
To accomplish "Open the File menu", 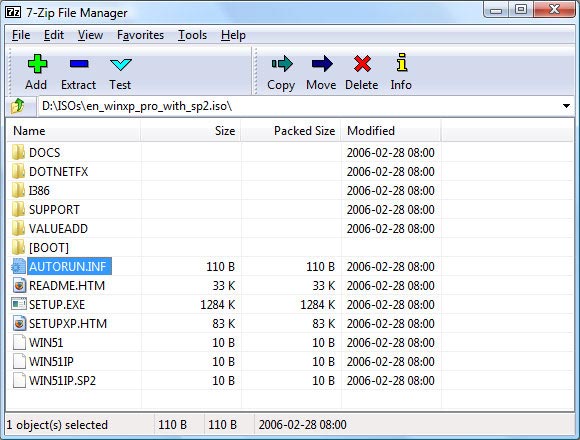I will (21, 35).
